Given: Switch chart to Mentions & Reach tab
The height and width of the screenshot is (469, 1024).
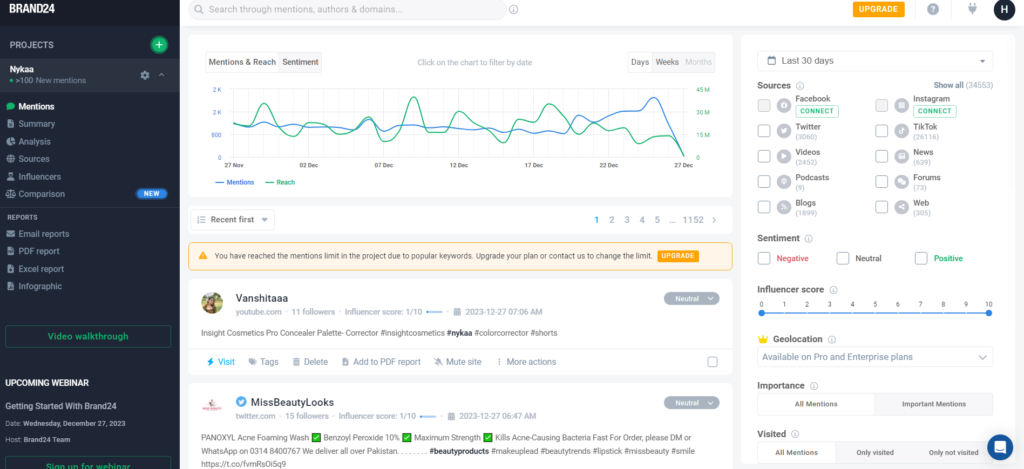Looking at the screenshot, I should point(242,62).
